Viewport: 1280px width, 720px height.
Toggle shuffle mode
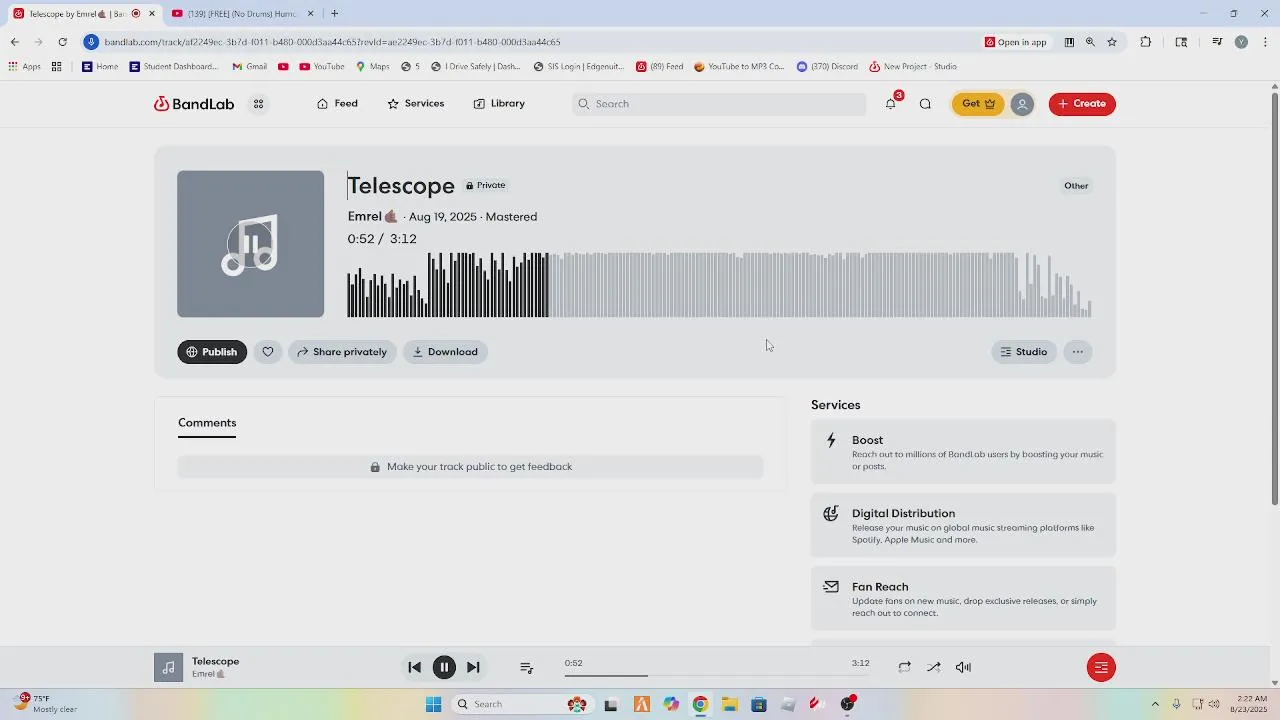pos(933,667)
